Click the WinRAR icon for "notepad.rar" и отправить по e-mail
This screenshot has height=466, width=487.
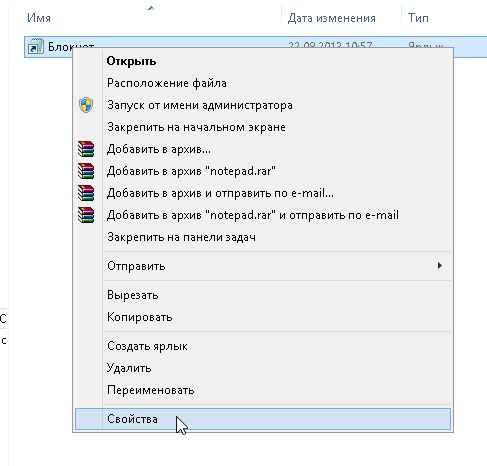(86, 215)
